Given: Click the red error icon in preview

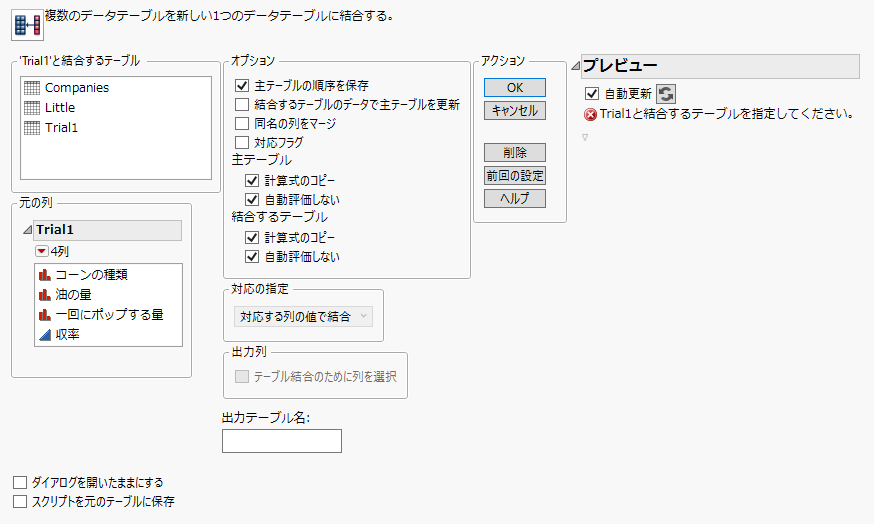Looking at the screenshot, I should (x=590, y=114).
